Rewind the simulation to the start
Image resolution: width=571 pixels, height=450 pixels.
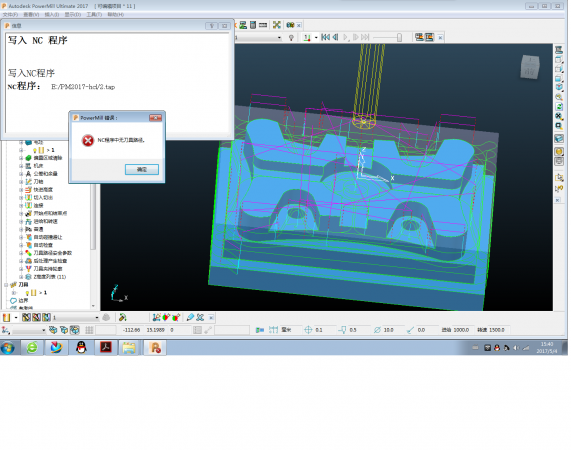[x=326, y=37]
